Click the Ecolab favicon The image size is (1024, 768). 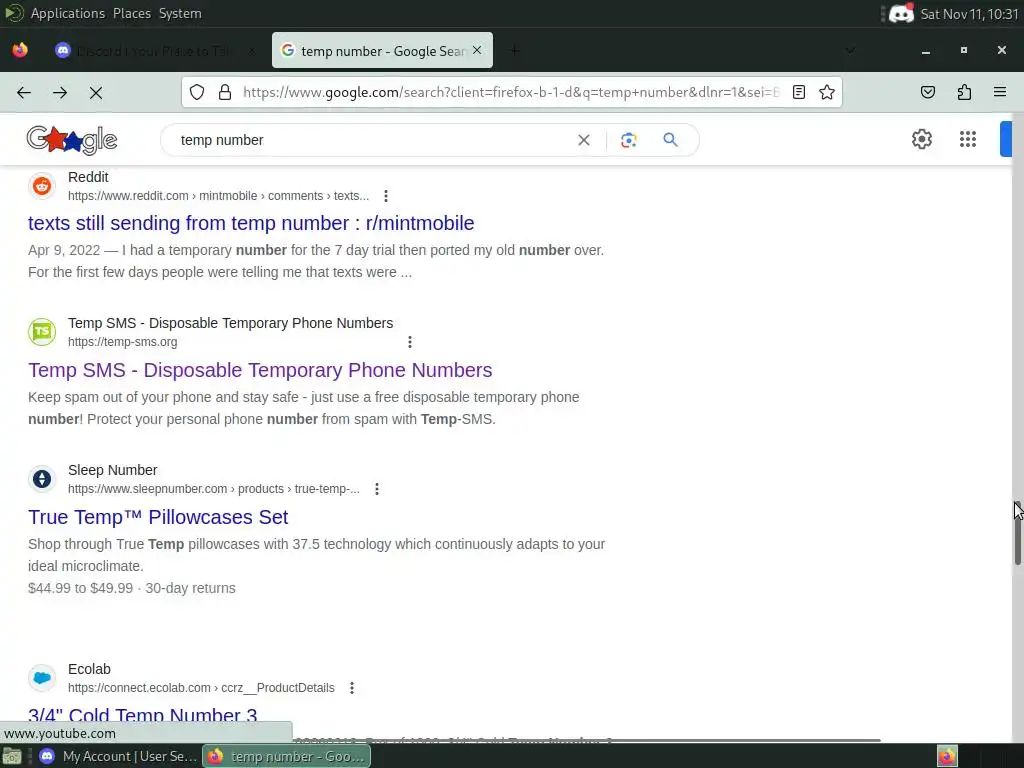pos(42,678)
